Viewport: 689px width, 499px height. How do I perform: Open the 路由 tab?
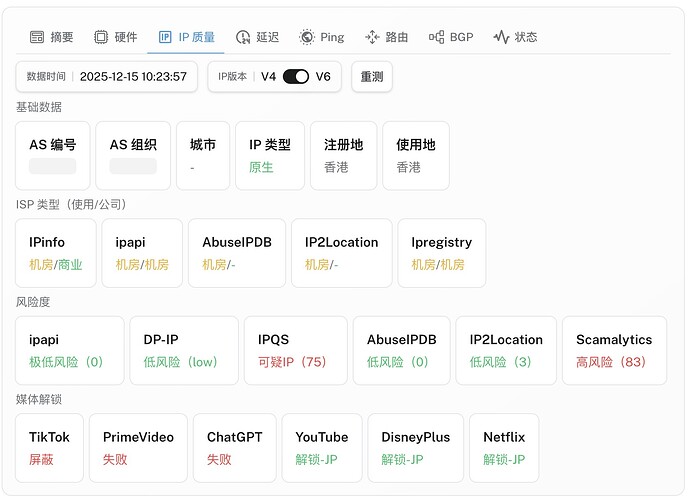387,37
